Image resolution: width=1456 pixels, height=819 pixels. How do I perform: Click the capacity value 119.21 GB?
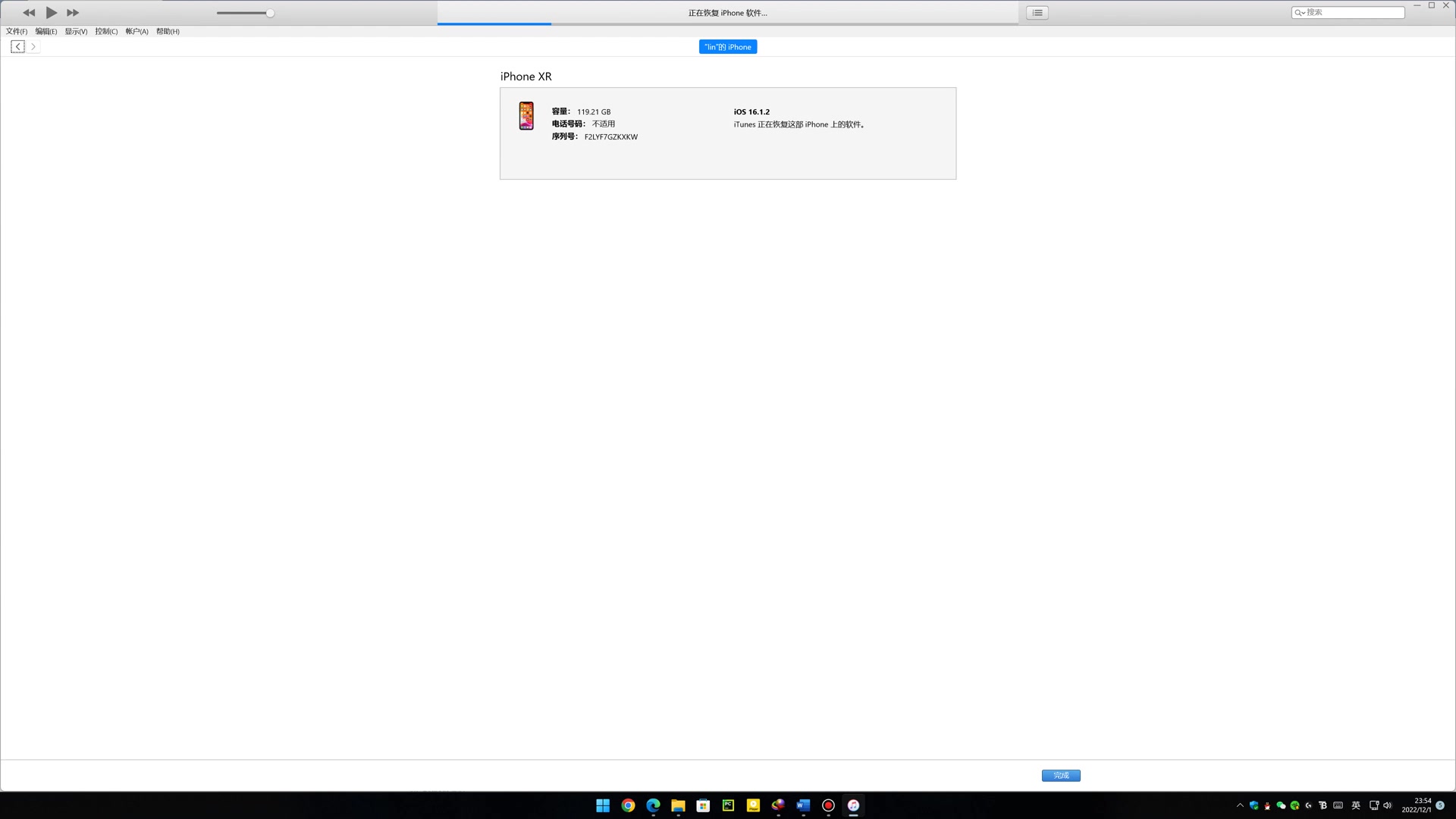594,112
